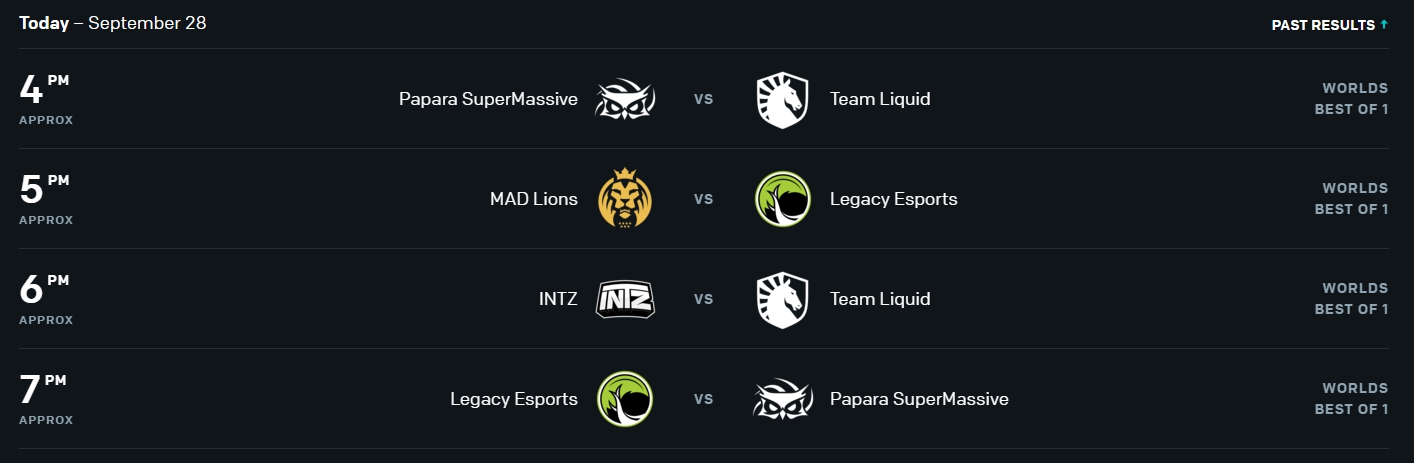
Task: Open the 4 PM match's Worlds Best of 1 label
Action: click(1351, 99)
